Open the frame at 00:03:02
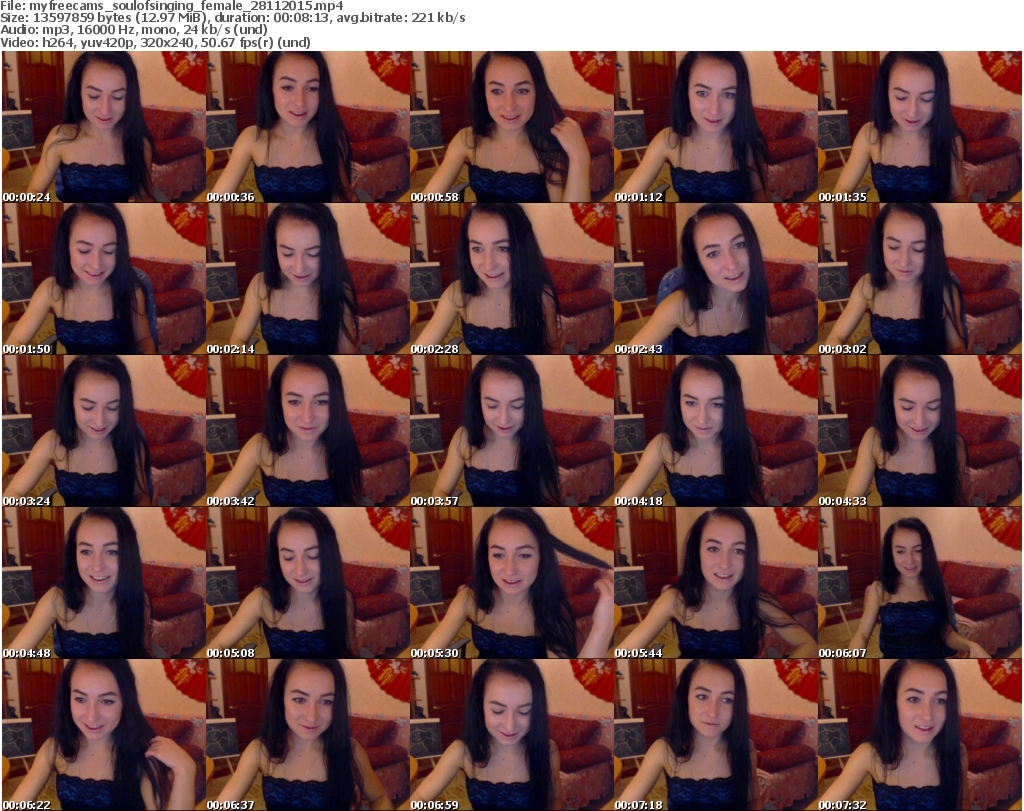This screenshot has width=1024, height=811. 920,279
